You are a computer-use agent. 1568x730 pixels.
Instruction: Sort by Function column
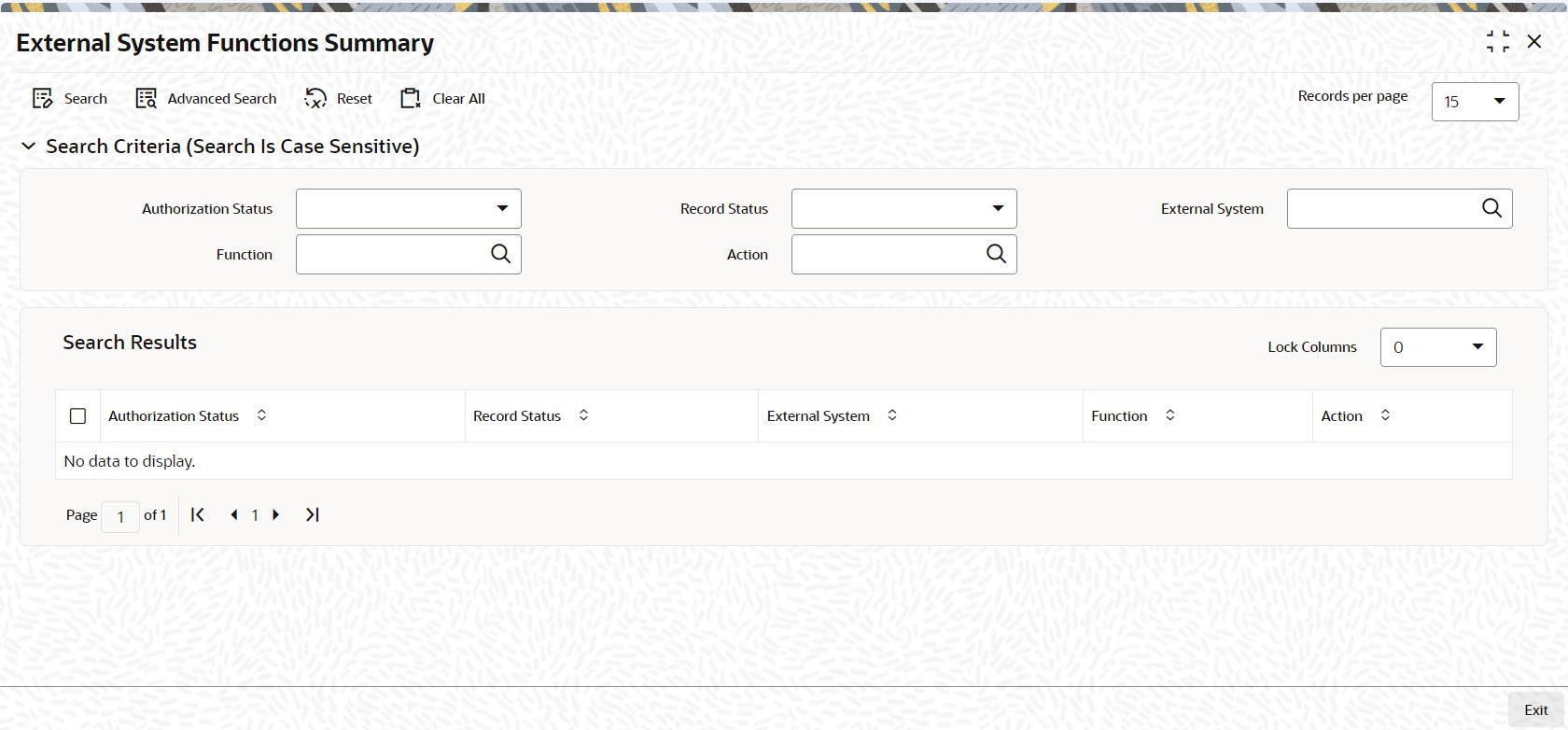pos(1170,415)
